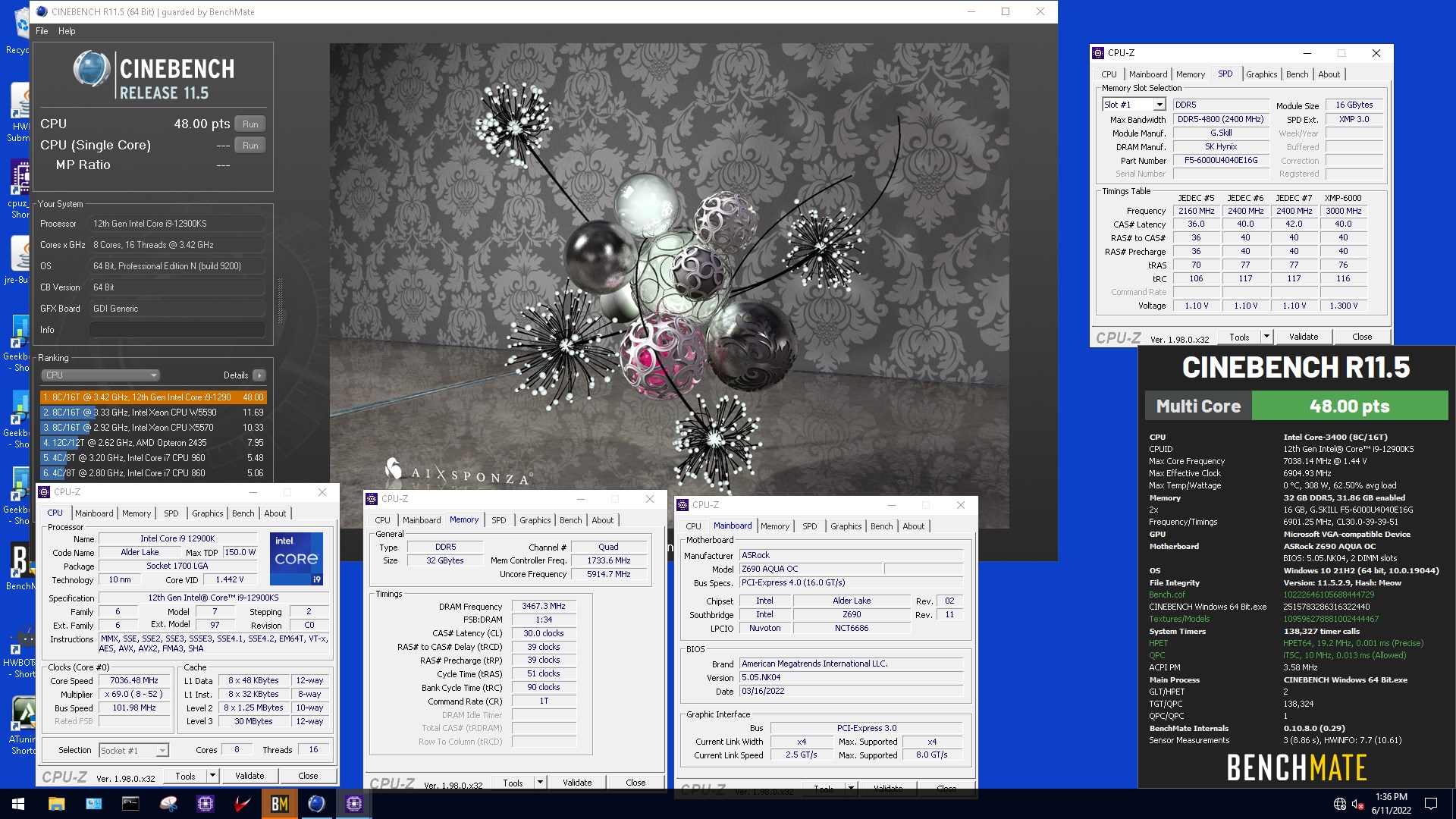Click the F5-6000U4040E16G part number field
Image resolution: width=1456 pixels, height=819 pixels.
pos(1221,161)
